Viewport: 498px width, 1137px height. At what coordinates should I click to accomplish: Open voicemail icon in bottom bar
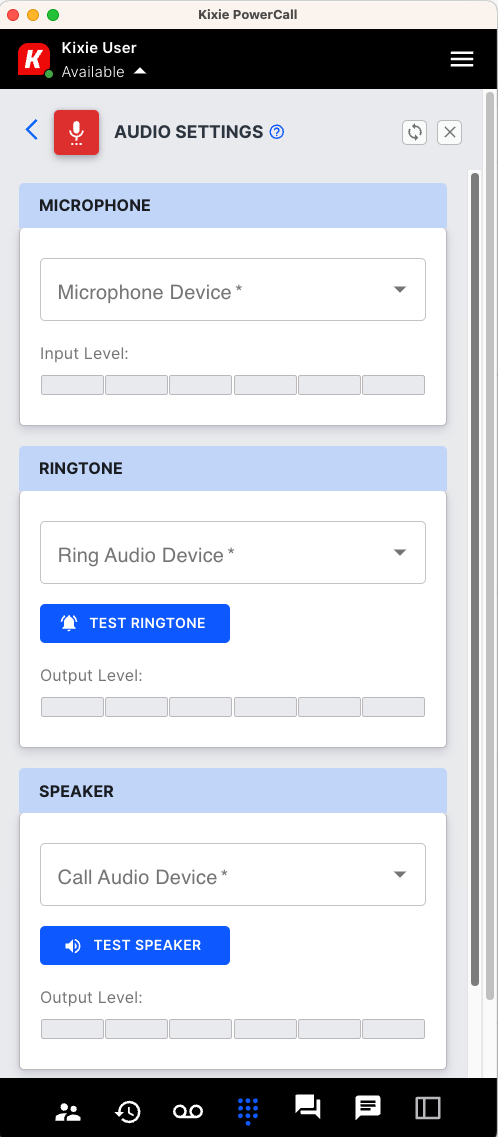tap(188, 1111)
